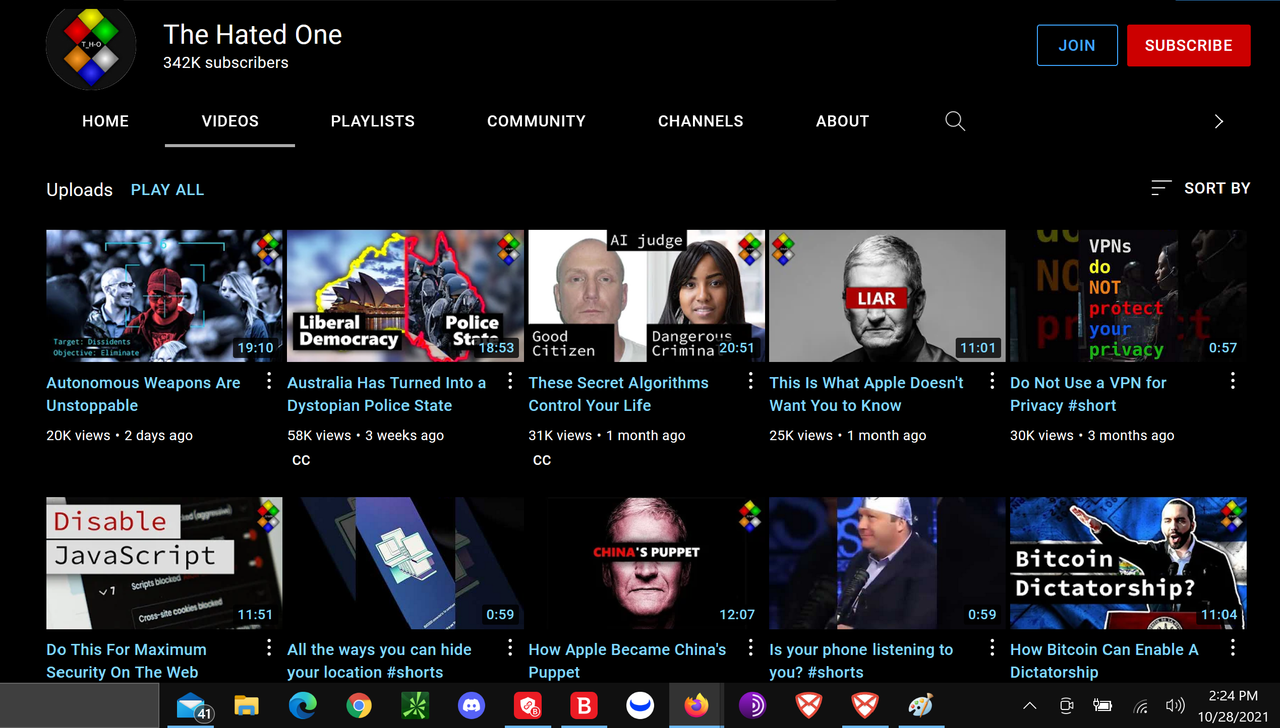This screenshot has height=728, width=1280.
Task: Open volume control in system tray
Action: pyautogui.click(x=1176, y=706)
